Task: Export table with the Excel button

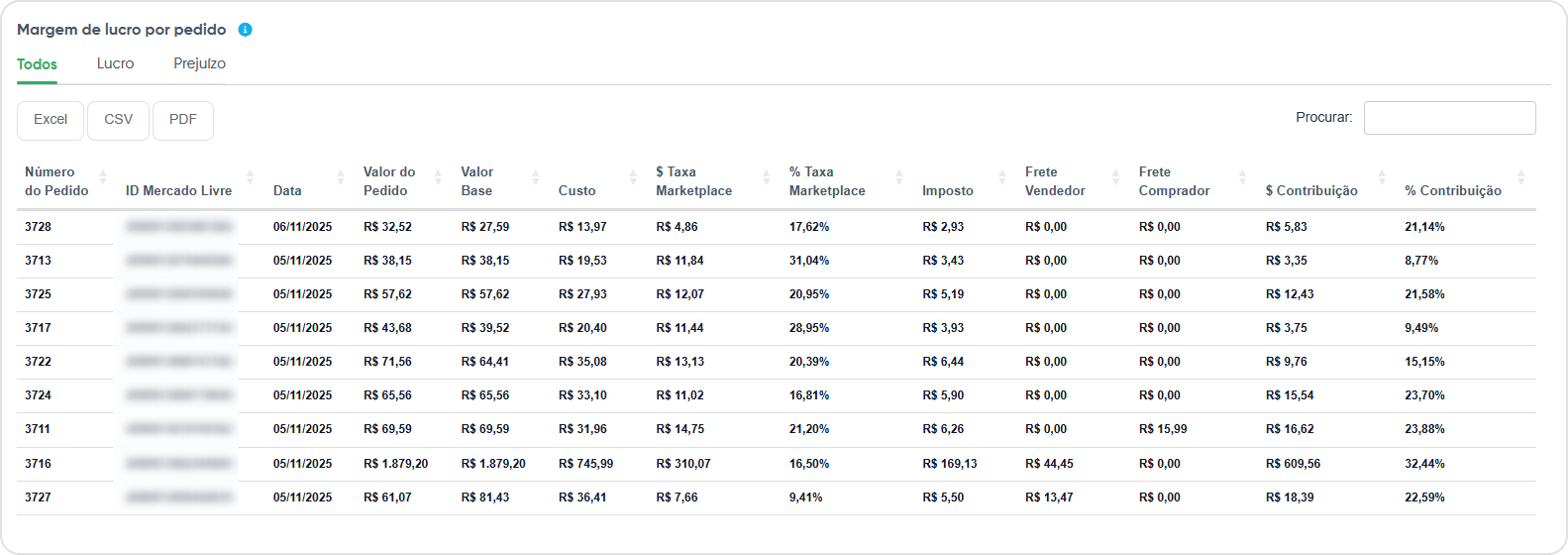Action: pyautogui.click(x=51, y=120)
